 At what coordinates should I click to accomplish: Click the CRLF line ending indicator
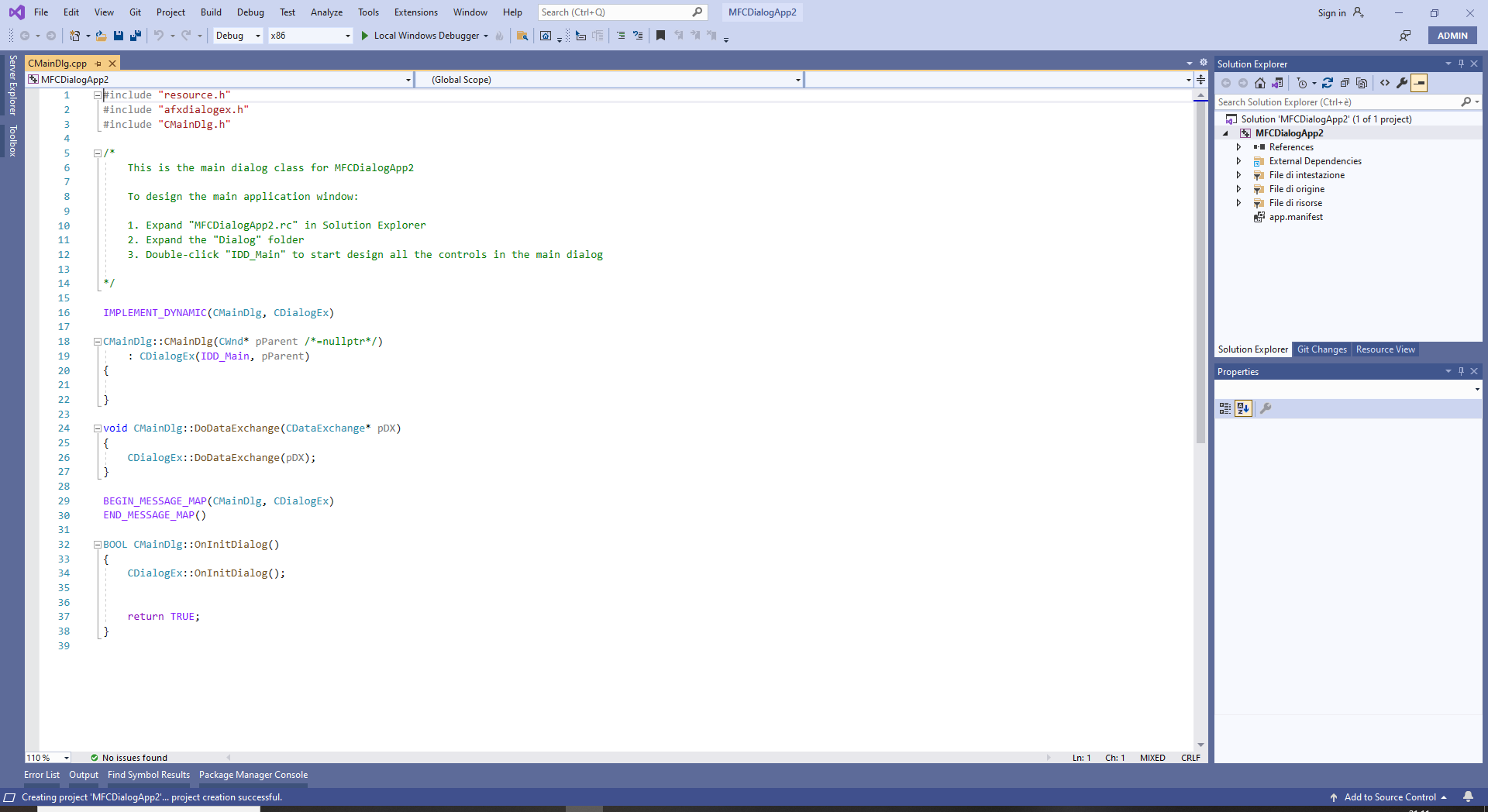pyautogui.click(x=1190, y=758)
